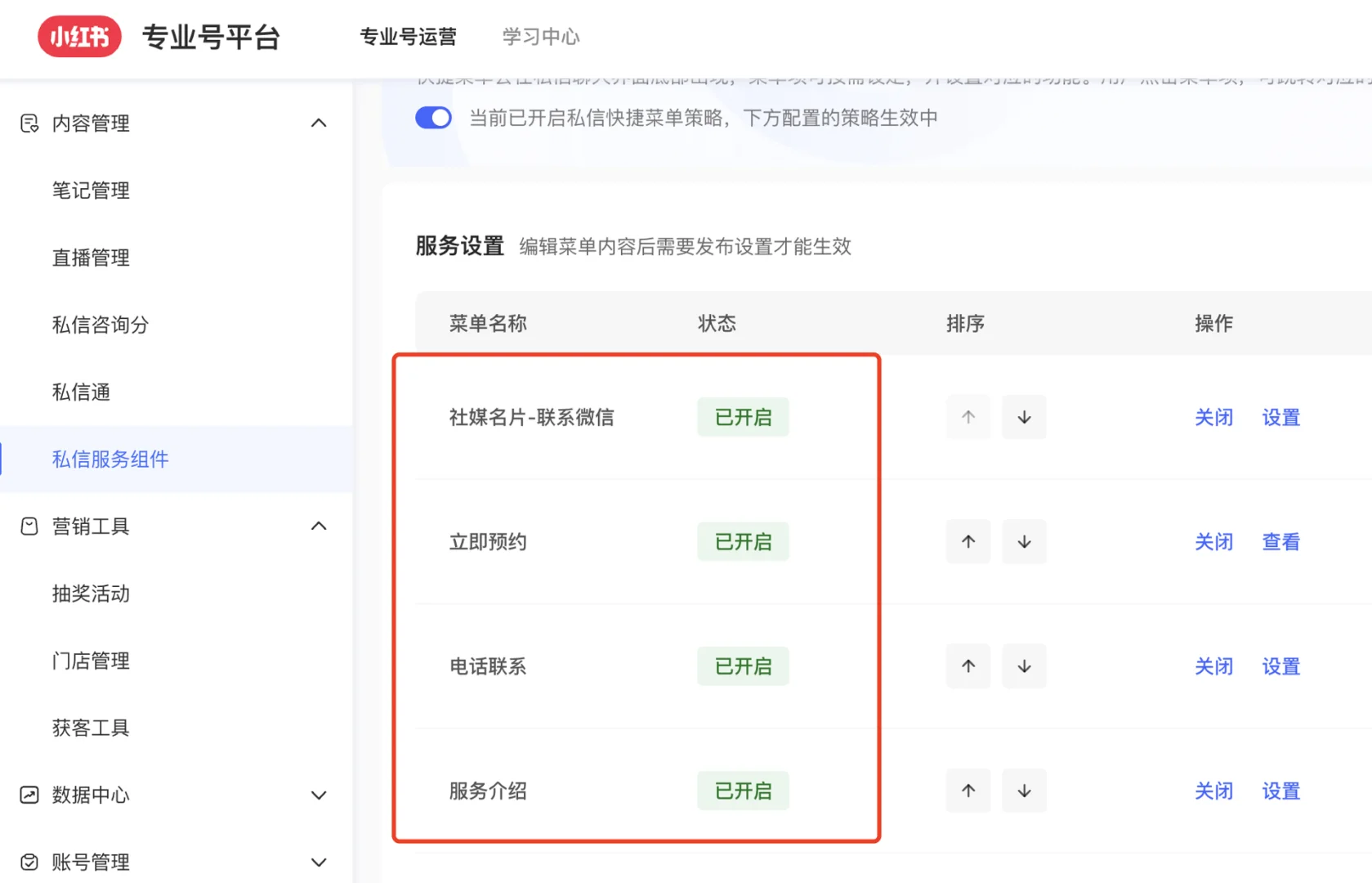
Task: Select the 内容管理 sidebar icon
Action: click(29, 123)
